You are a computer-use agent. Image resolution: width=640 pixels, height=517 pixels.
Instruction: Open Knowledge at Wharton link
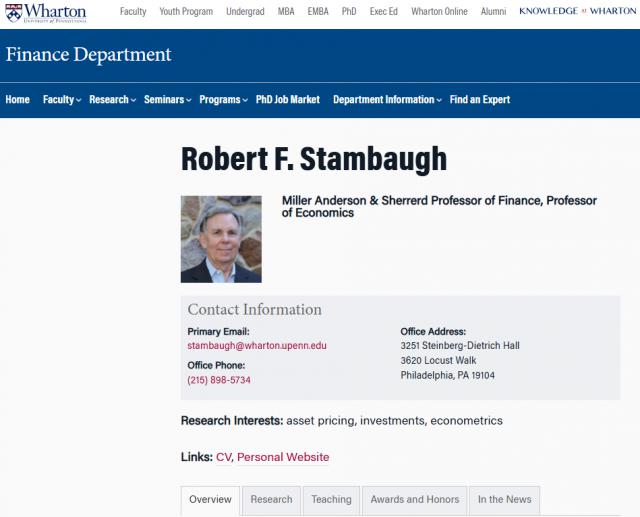point(578,11)
